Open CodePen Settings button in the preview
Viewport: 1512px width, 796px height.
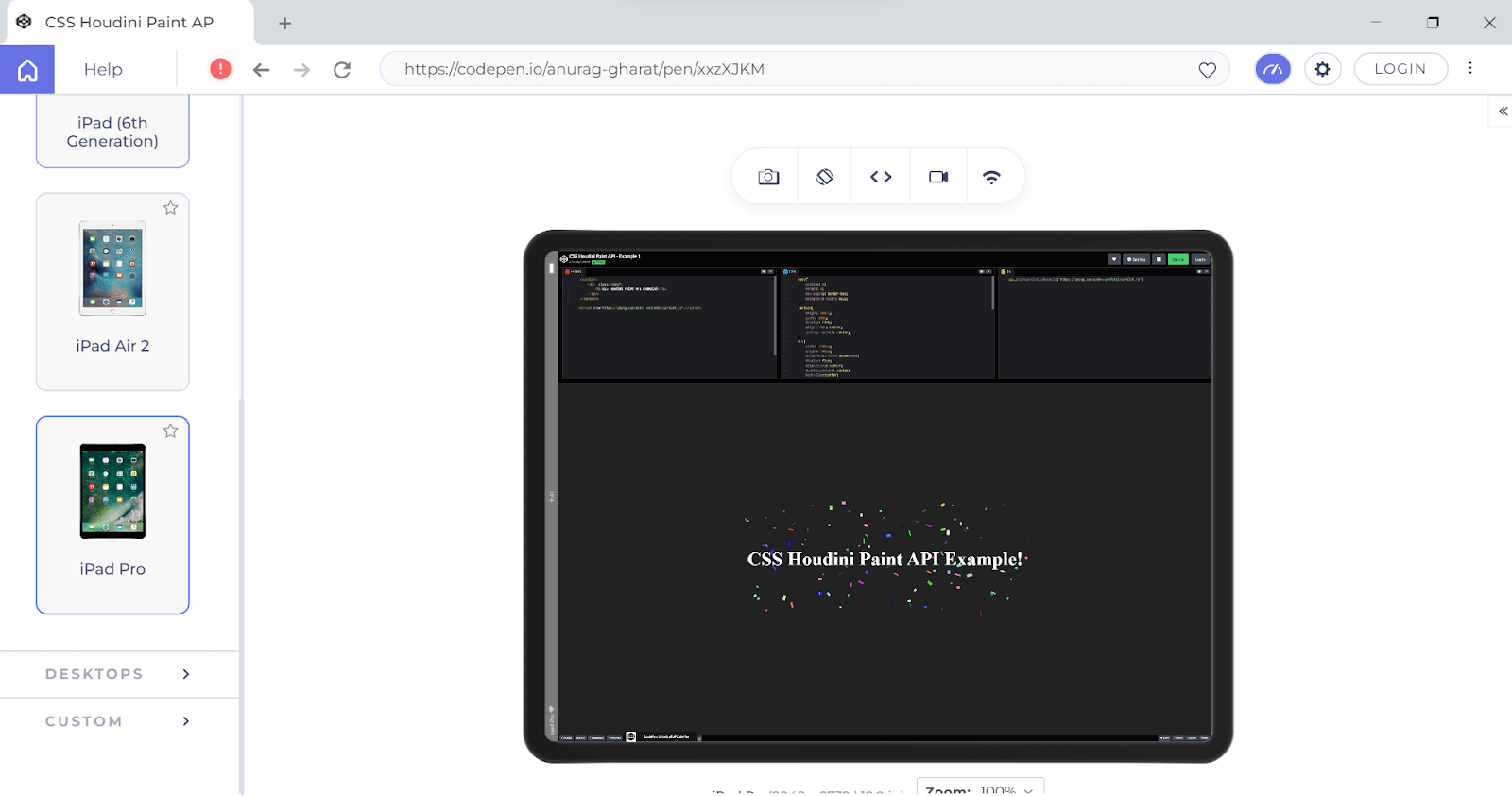tap(1137, 259)
